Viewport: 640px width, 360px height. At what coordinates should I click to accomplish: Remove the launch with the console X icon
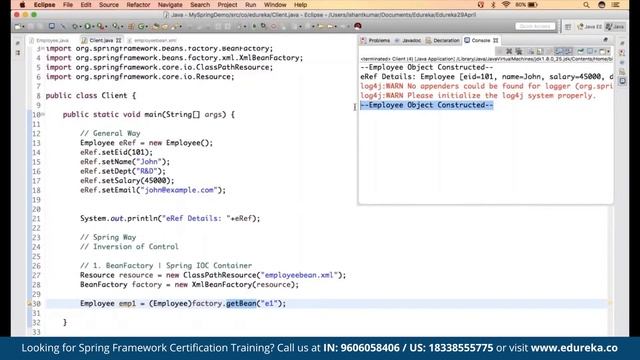click(509, 51)
